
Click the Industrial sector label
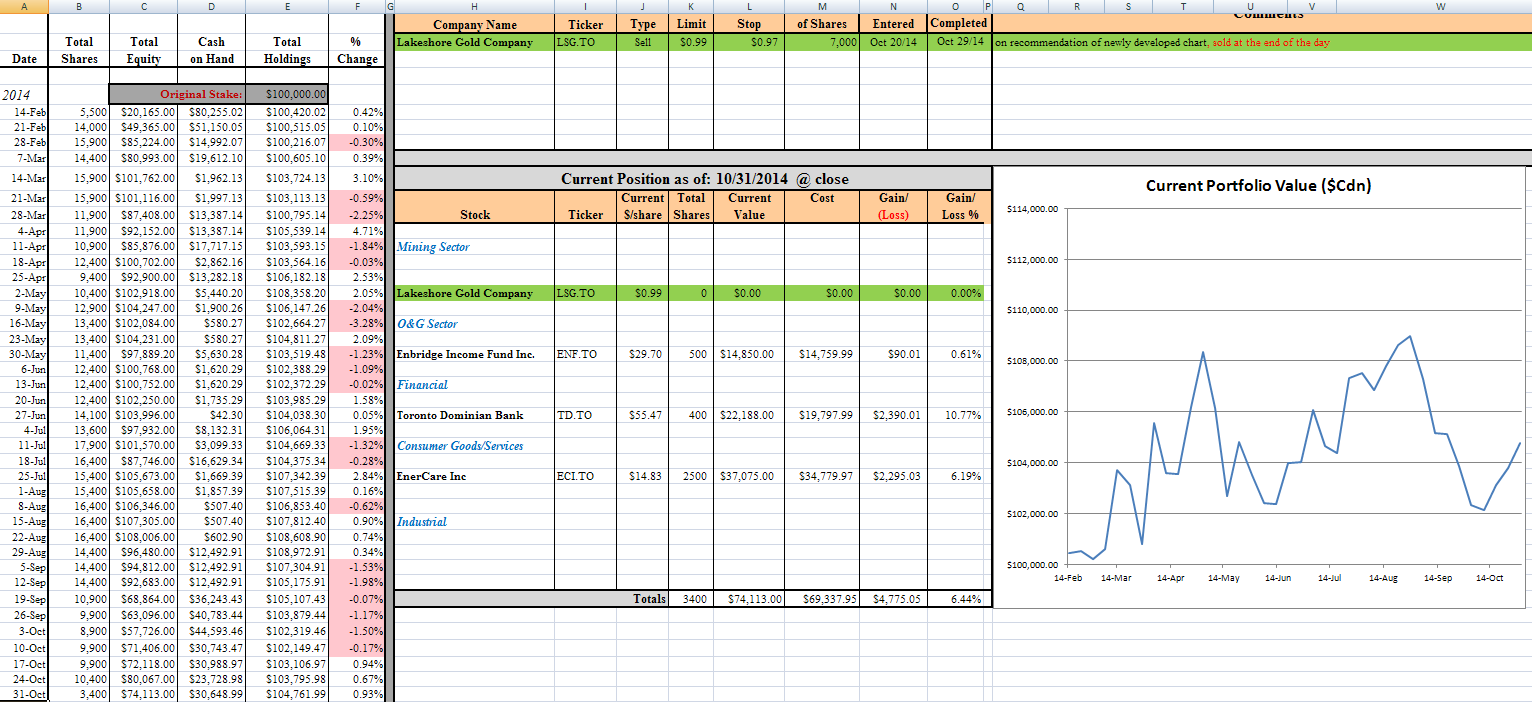[422, 522]
